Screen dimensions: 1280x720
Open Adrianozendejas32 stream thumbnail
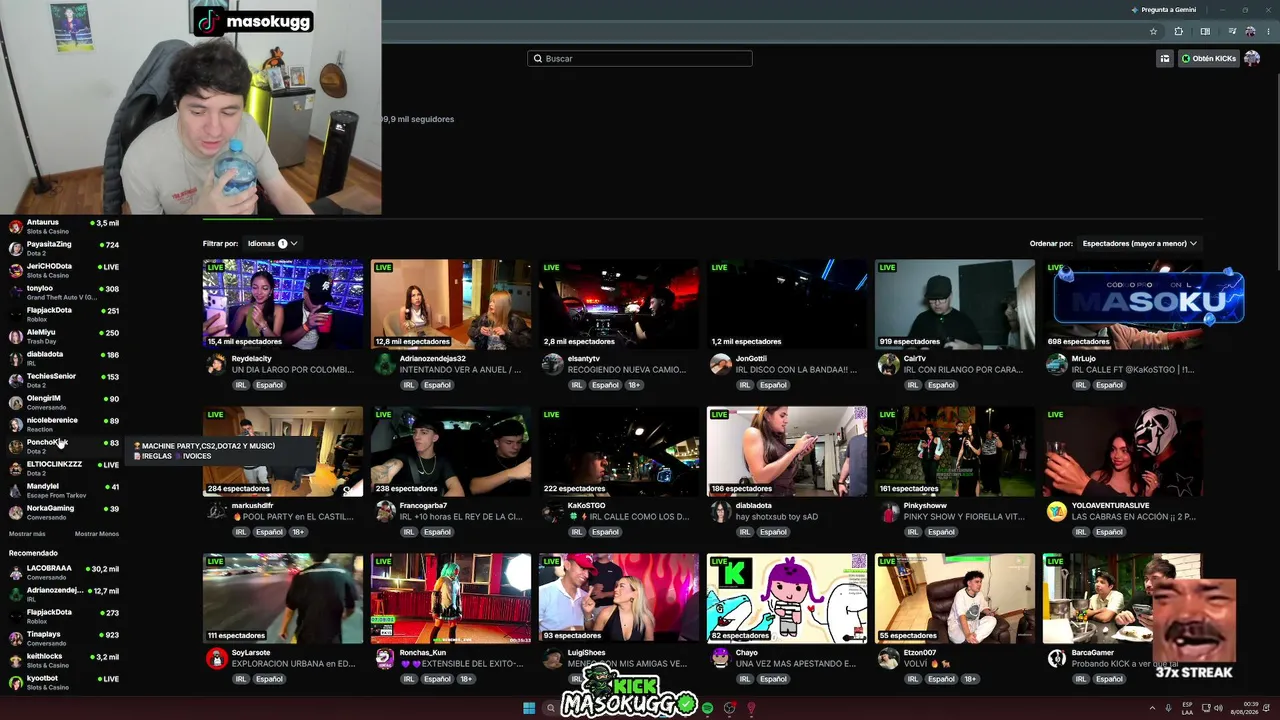[451, 304]
